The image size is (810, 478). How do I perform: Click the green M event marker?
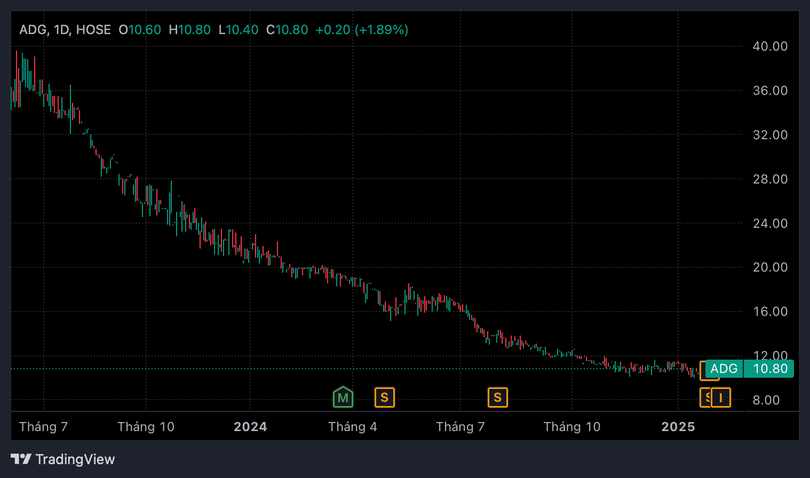[x=343, y=397]
